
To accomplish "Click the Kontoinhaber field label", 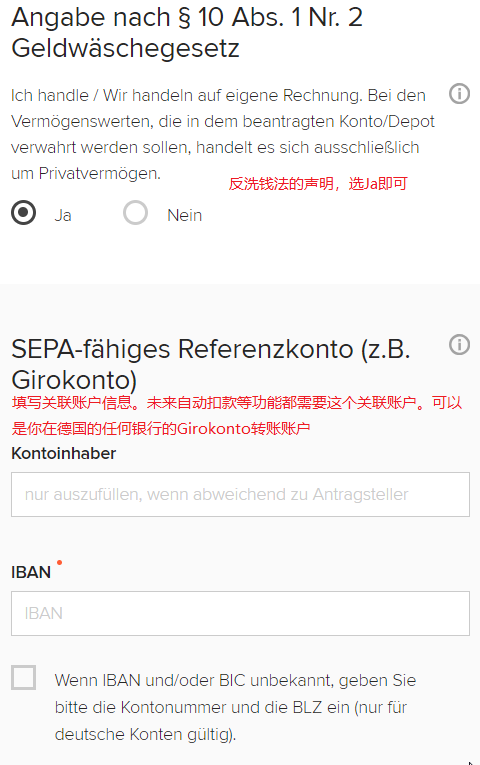I will (x=64, y=453).
